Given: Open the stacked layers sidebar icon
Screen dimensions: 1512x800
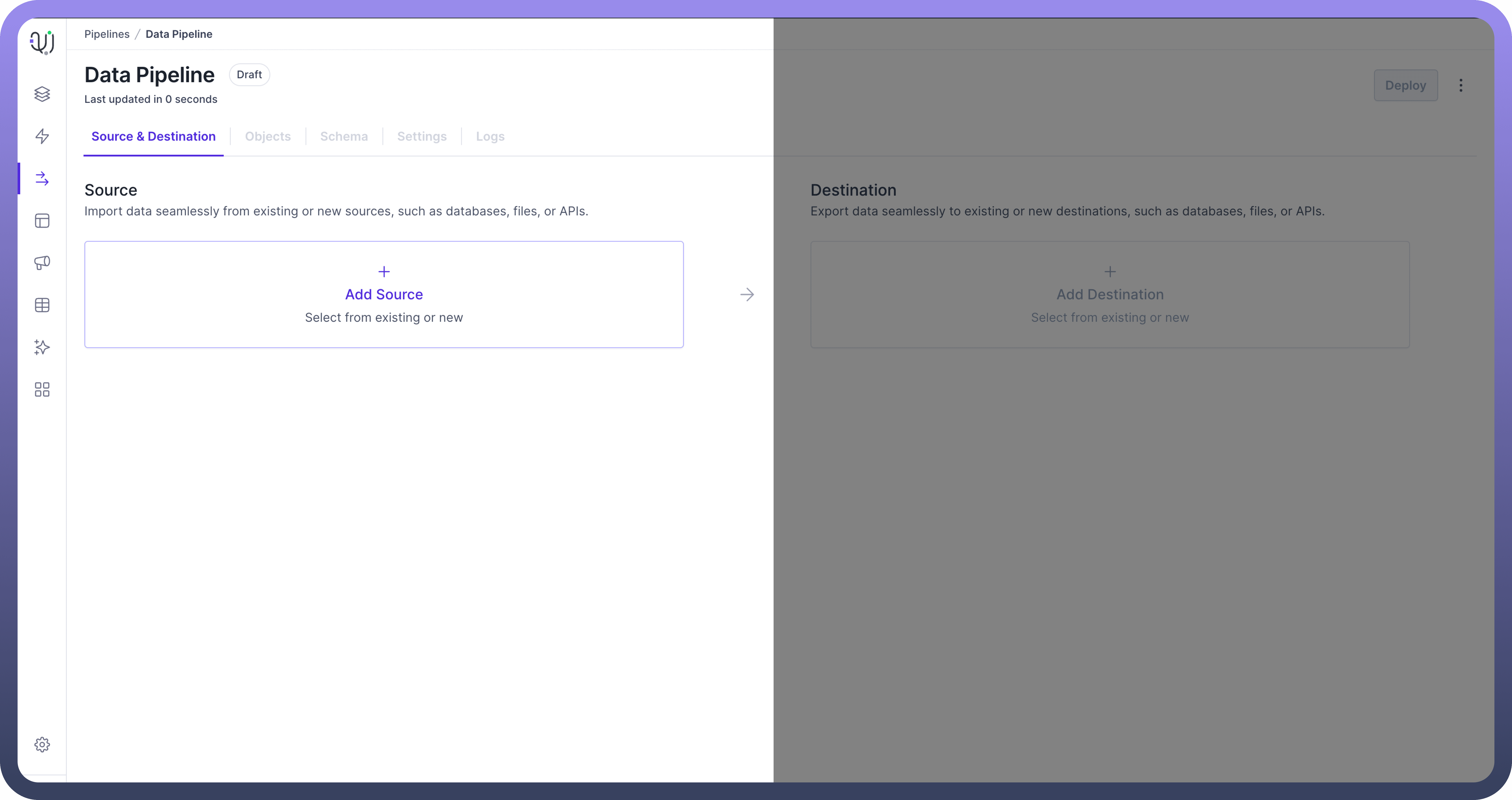Looking at the screenshot, I should click(x=42, y=94).
